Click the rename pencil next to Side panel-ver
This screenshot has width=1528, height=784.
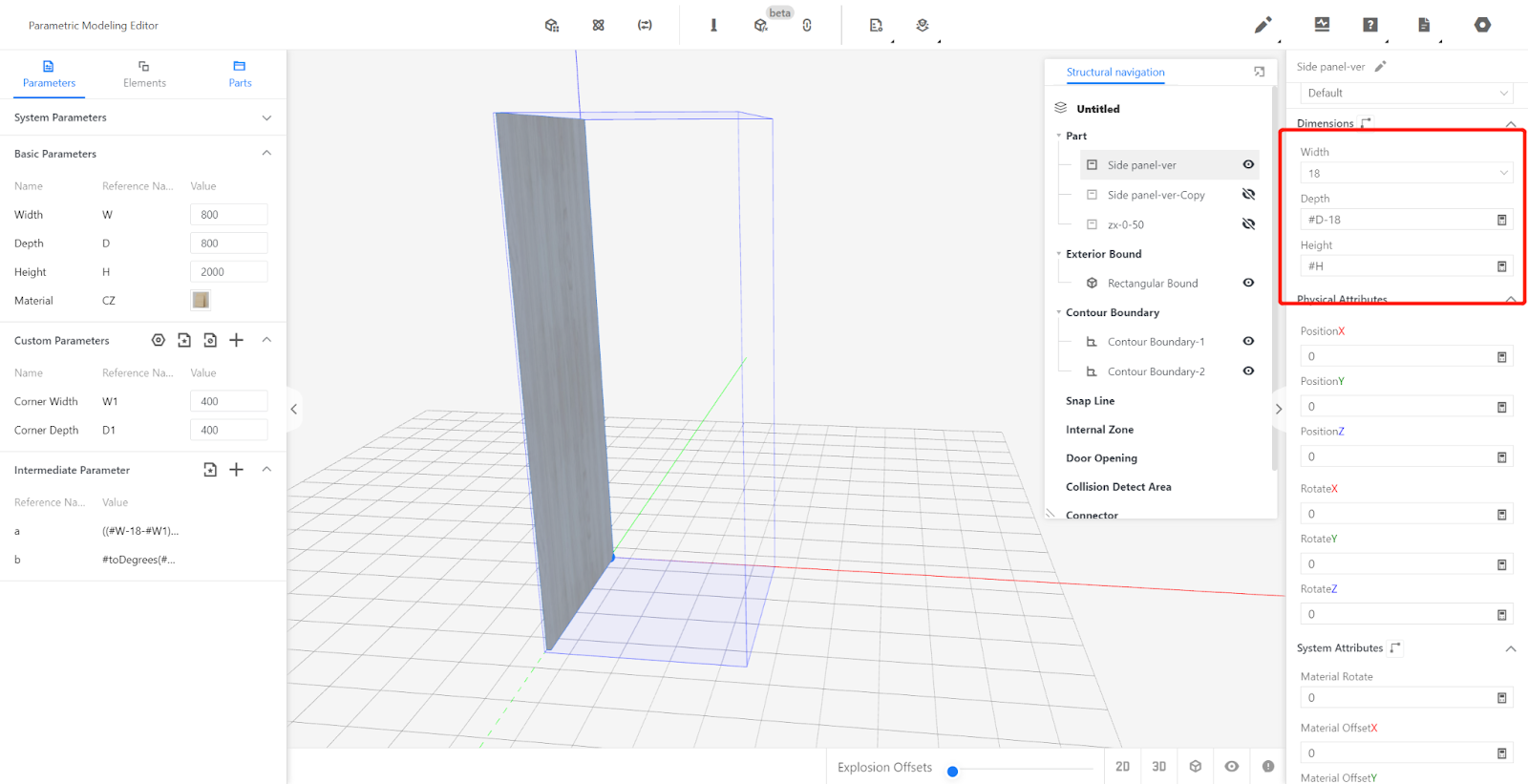point(1380,67)
